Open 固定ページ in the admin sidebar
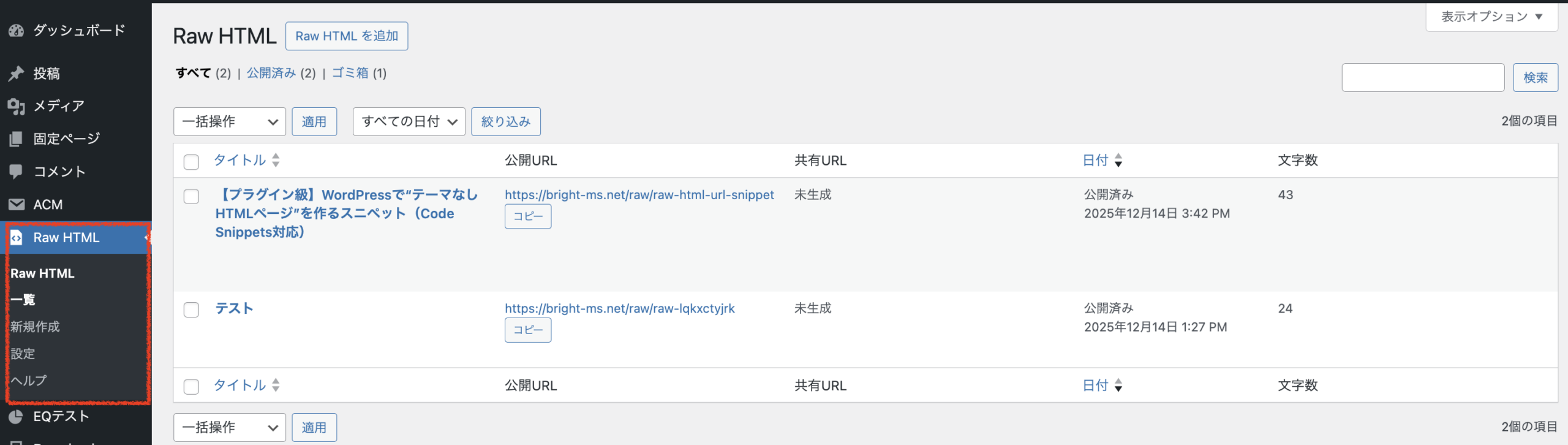 pyautogui.click(x=67, y=139)
